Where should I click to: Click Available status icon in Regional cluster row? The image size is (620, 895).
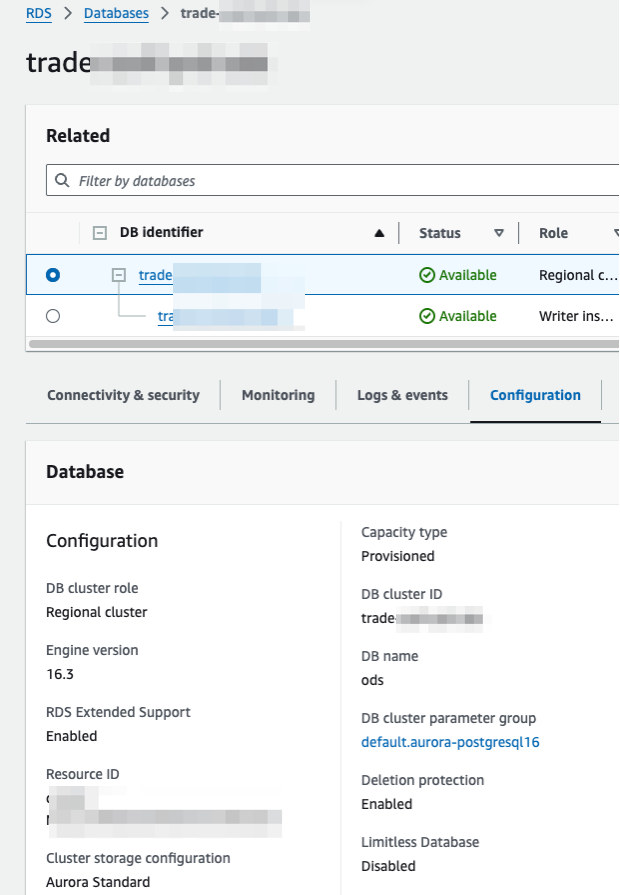coord(427,275)
